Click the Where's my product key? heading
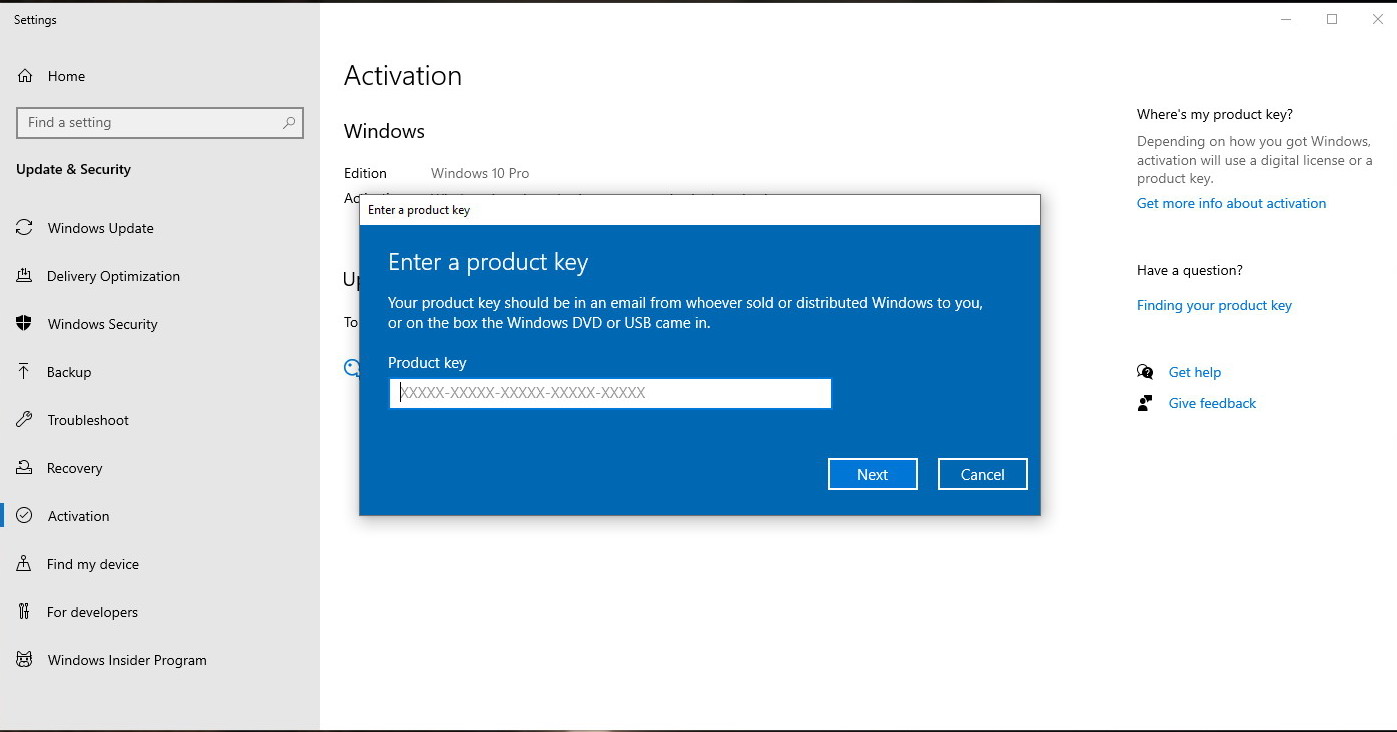The width and height of the screenshot is (1397, 732). [x=1215, y=114]
